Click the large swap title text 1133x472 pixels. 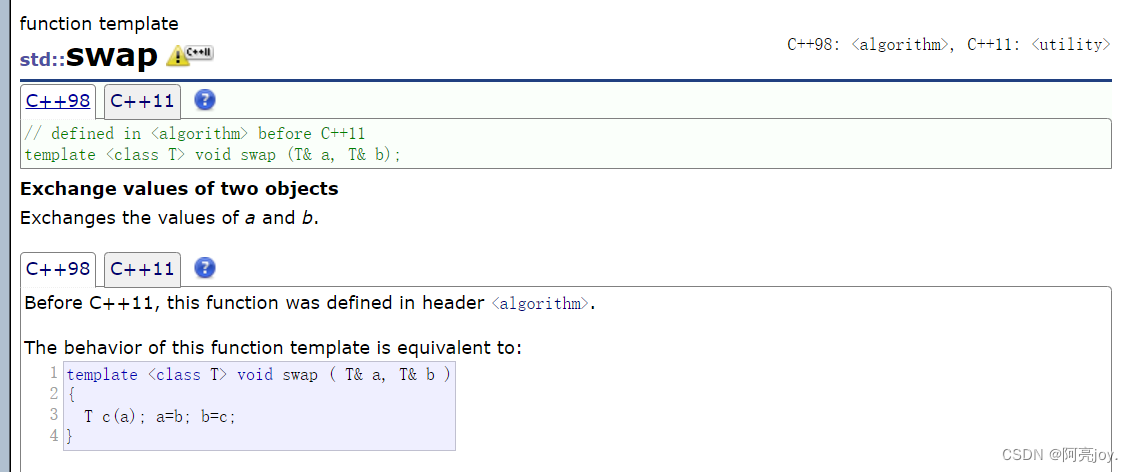coord(112,55)
